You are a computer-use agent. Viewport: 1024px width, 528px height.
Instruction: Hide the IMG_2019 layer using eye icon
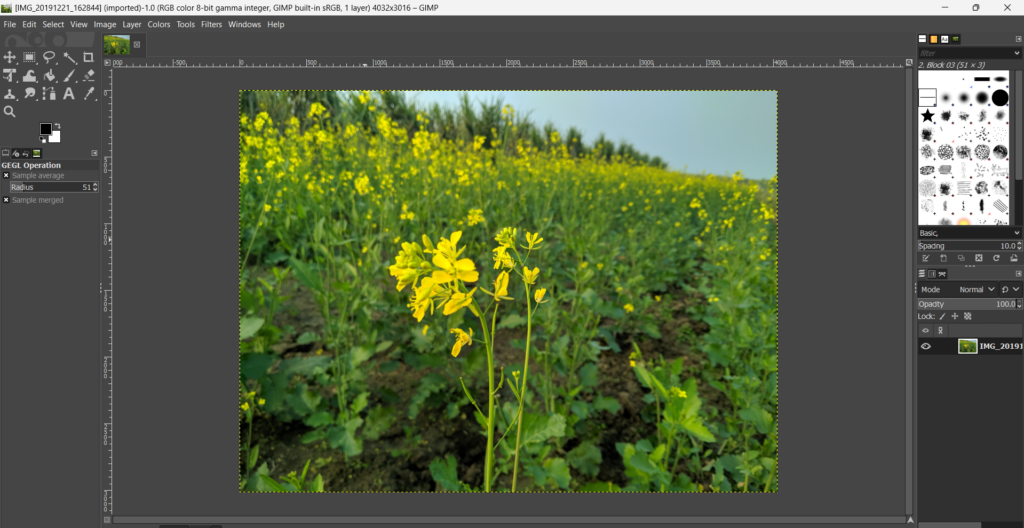pos(925,346)
